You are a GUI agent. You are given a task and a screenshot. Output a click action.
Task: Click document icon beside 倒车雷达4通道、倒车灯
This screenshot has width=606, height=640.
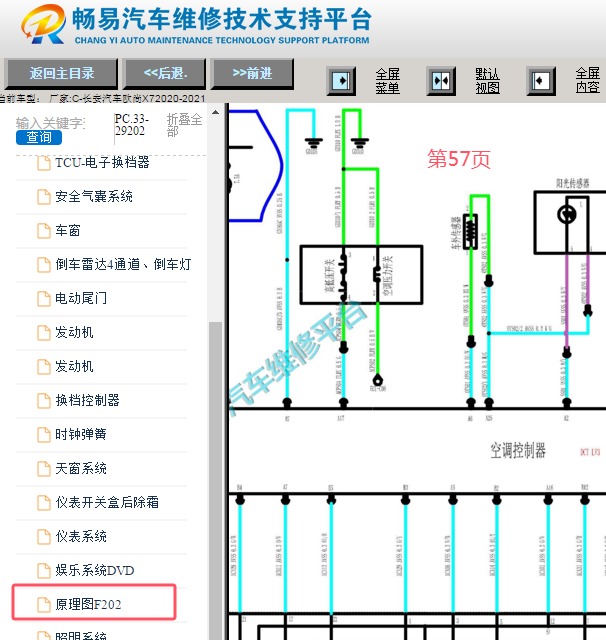pyautogui.click(x=44, y=265)
